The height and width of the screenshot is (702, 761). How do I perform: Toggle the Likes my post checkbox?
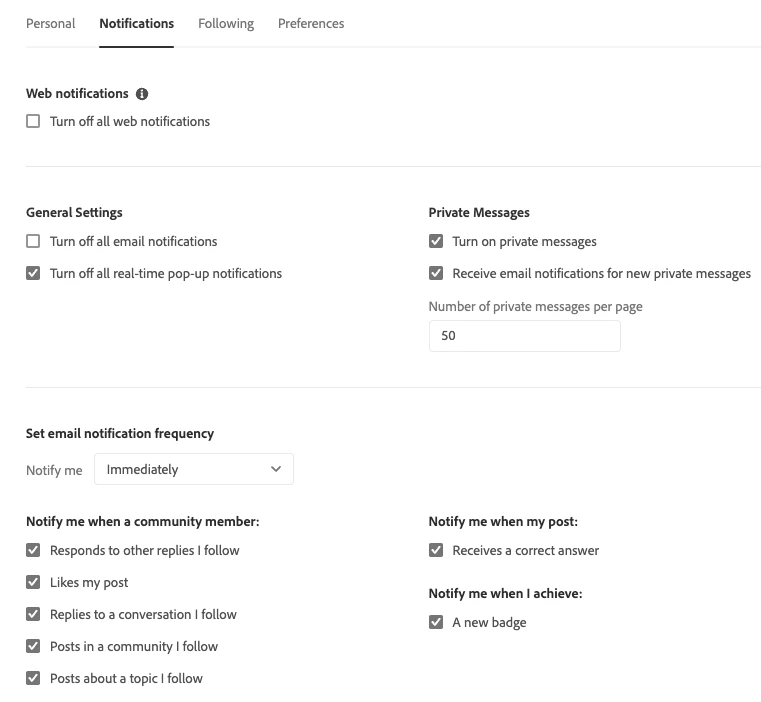[x=34, y=582]
